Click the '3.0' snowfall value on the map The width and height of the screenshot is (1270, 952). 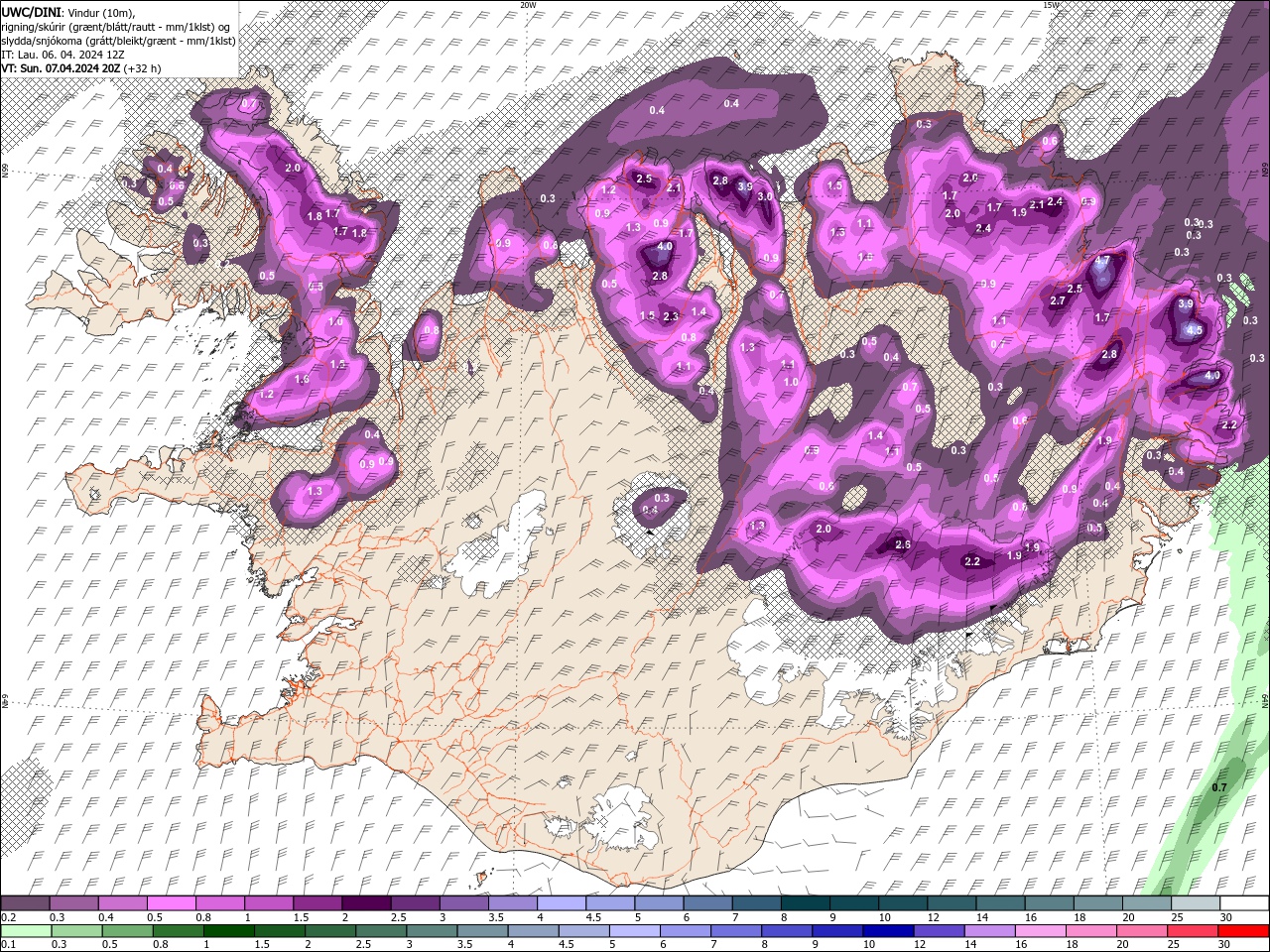(x=764, y=196)
